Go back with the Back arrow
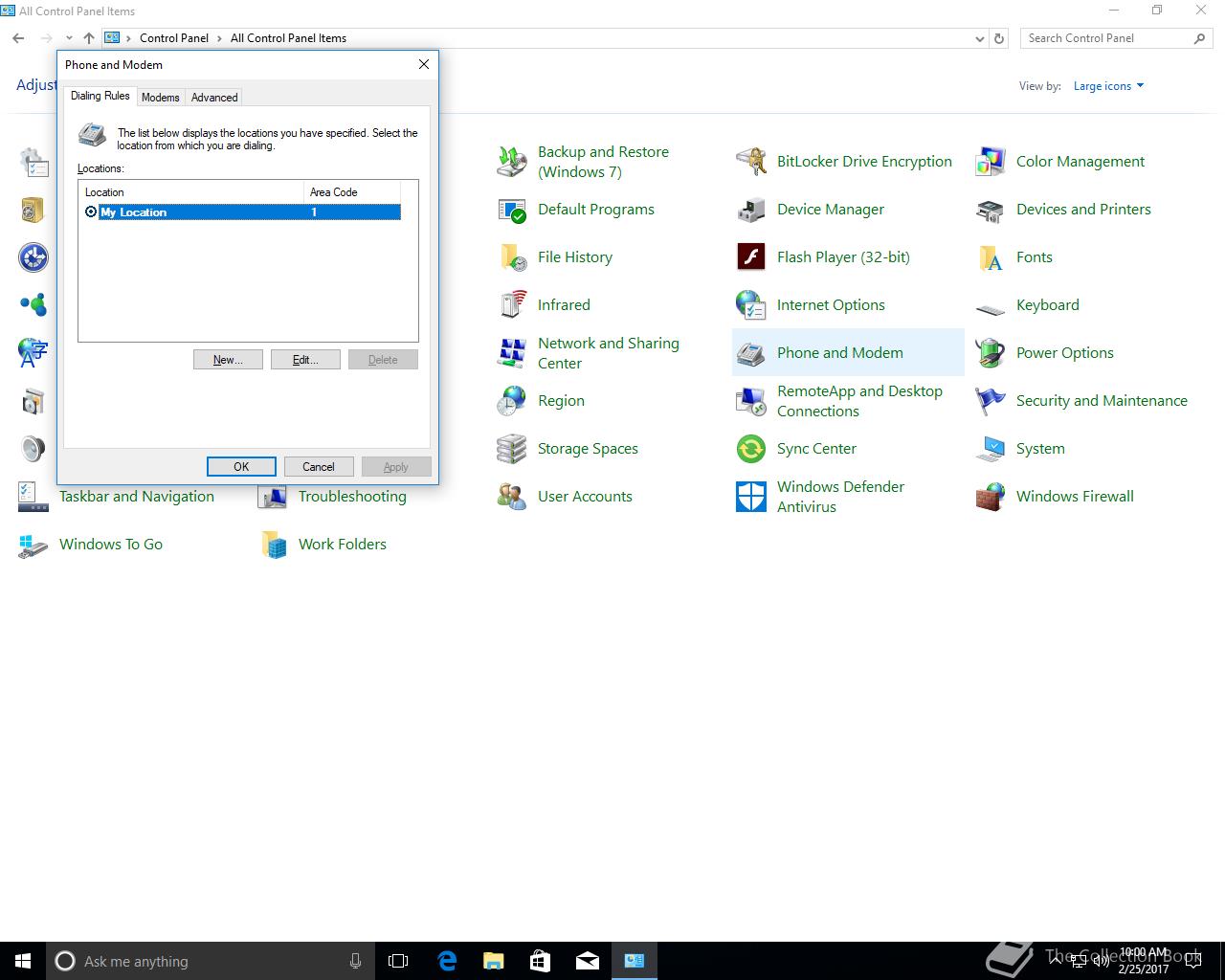The width and height of the screenshot is (1225, 980). [18, 38]
